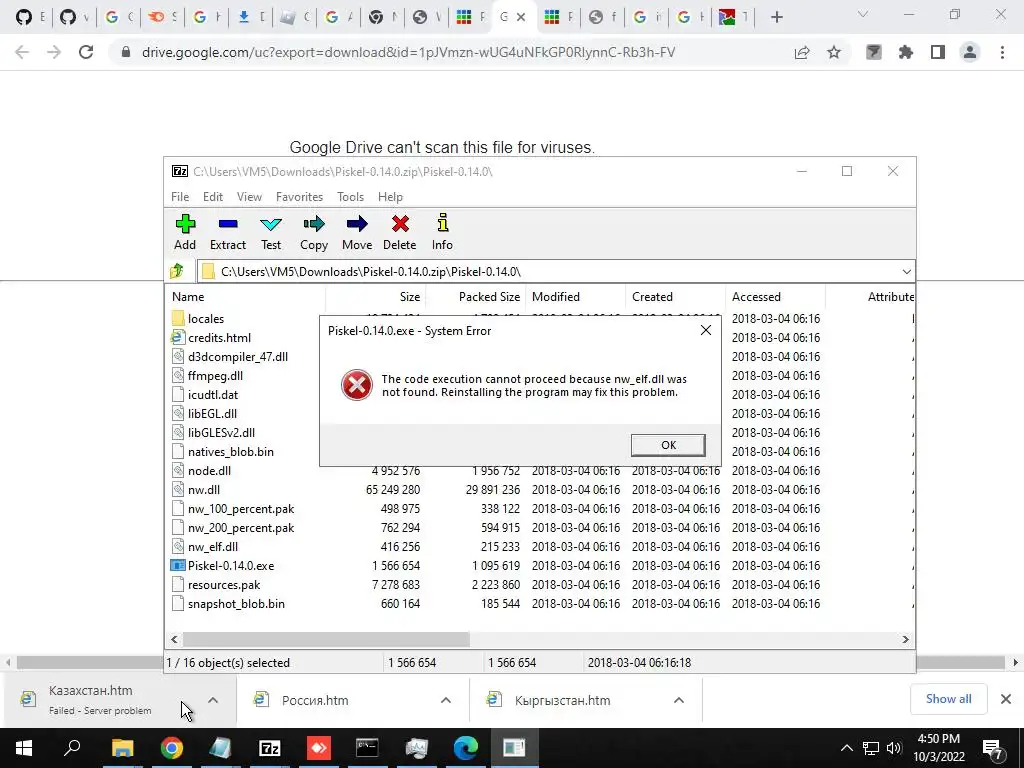Open Chrome three-dot menu

(x=1002, y=52)
